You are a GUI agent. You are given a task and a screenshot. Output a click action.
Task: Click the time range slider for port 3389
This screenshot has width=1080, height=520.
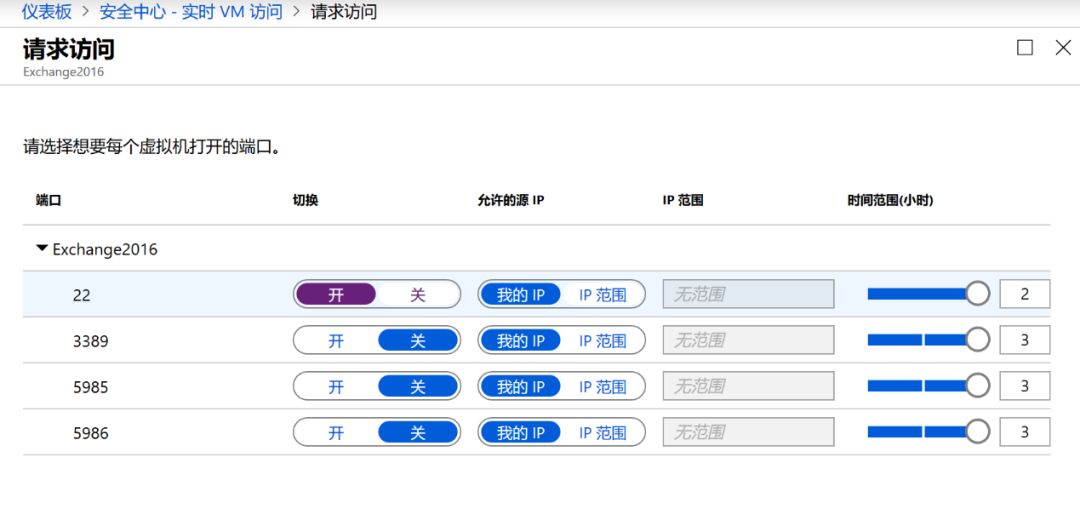(917, 340)
